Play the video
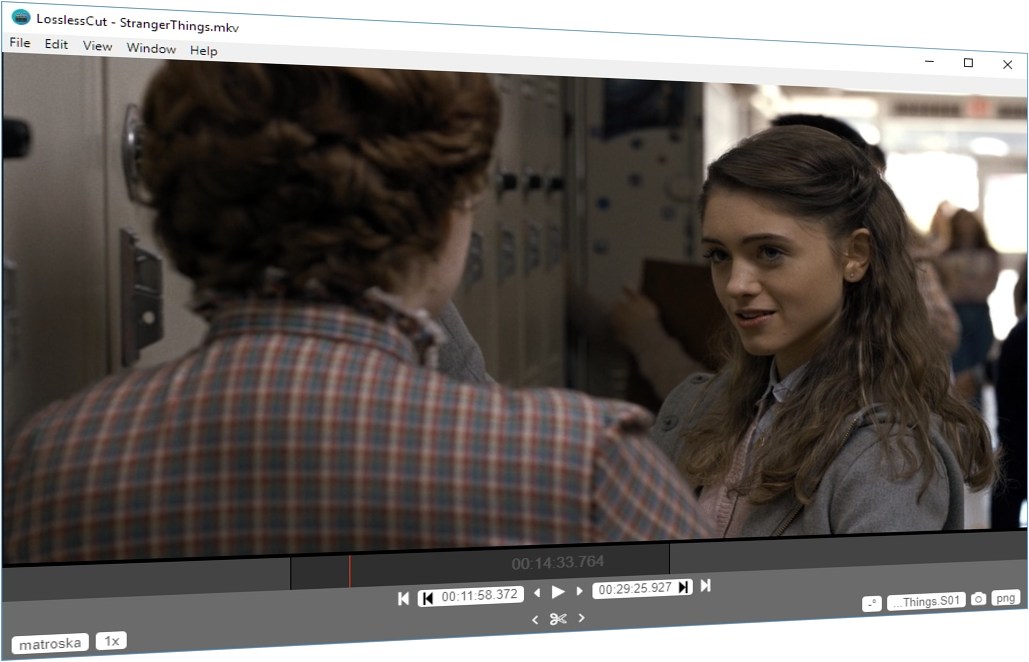1029x662 pixels. pyautogui.click(x=558, y=592)
